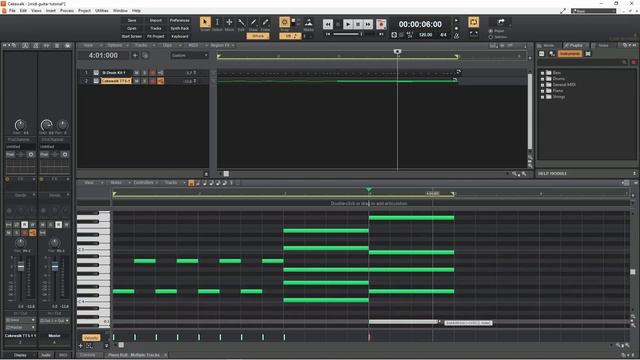The height and width of the screenshot is (360, 640).
Task: Click the Open button
Action: (132, 29)
